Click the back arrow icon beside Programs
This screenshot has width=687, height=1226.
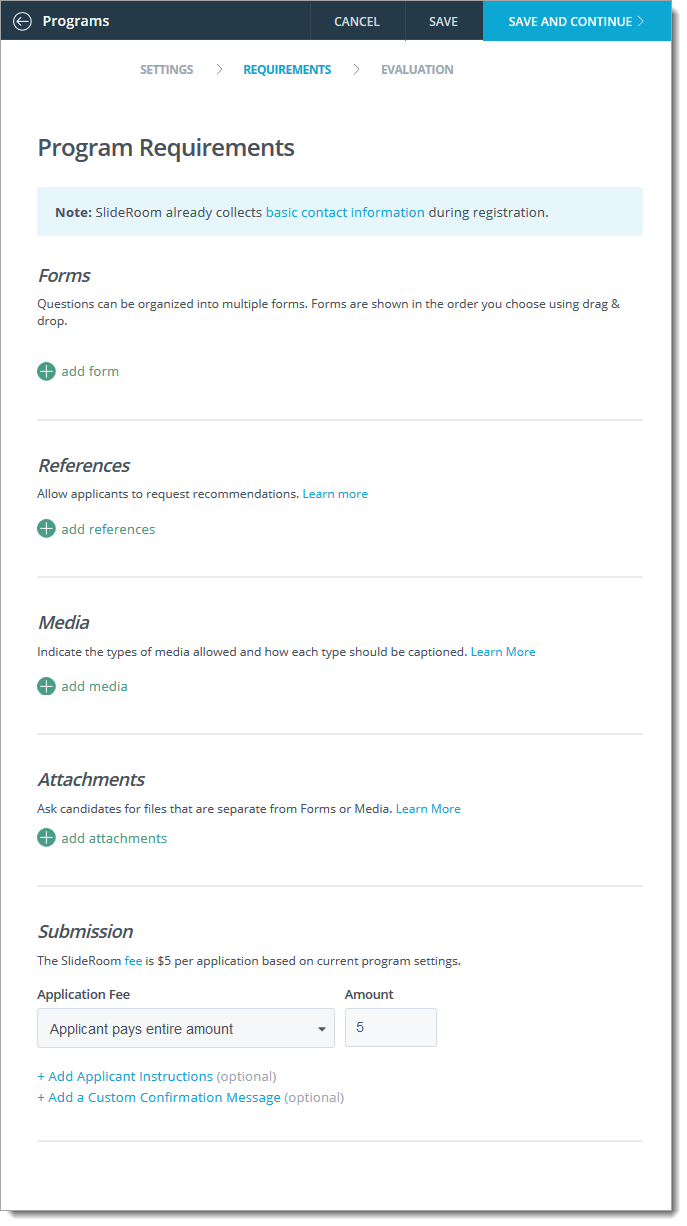[22, 21]
